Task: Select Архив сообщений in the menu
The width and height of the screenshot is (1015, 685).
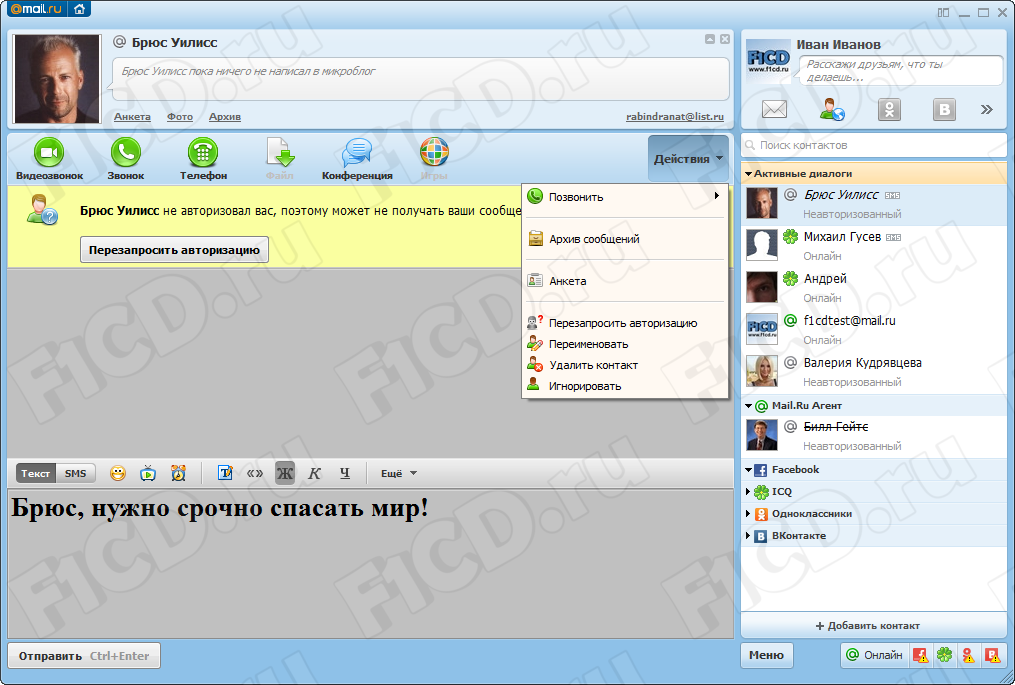Action: click(625, 239)
